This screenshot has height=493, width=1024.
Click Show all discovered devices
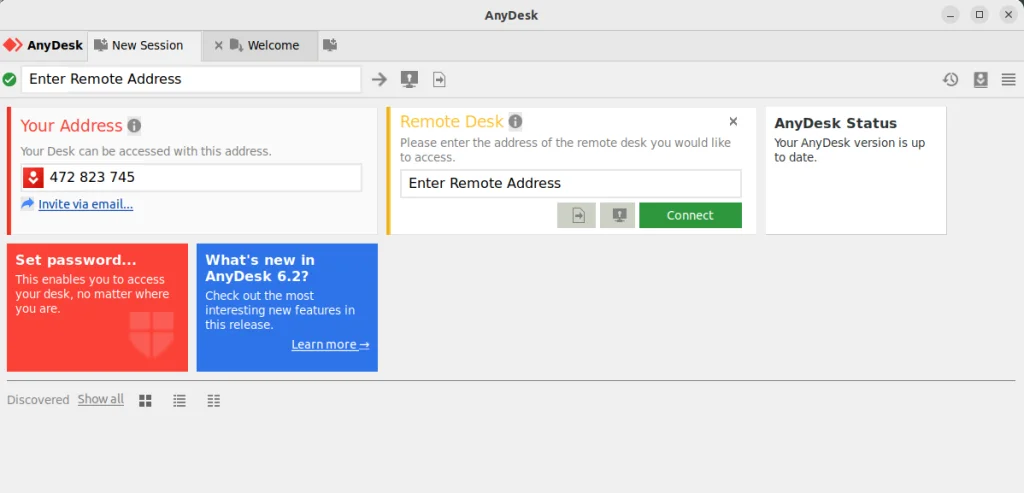(101, 400)
